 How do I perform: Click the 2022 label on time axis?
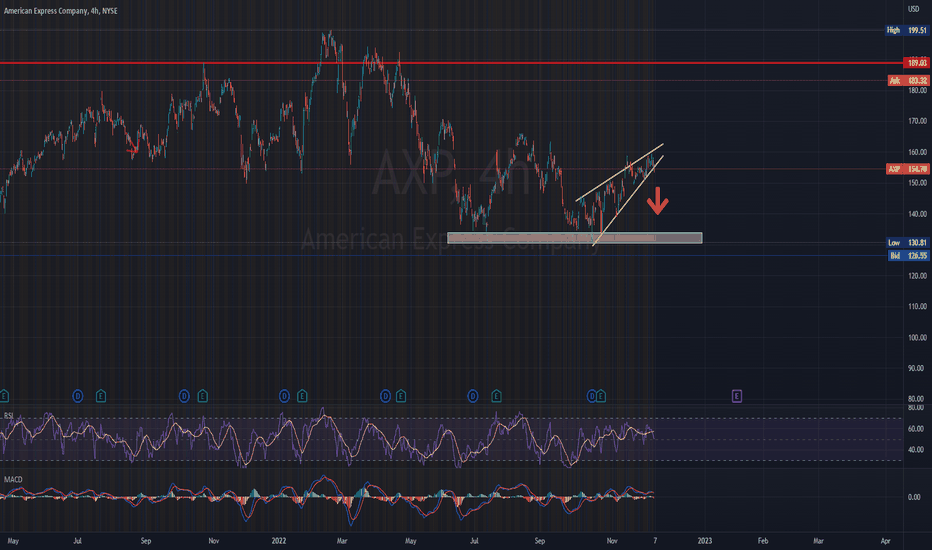(x=279, y=541)
